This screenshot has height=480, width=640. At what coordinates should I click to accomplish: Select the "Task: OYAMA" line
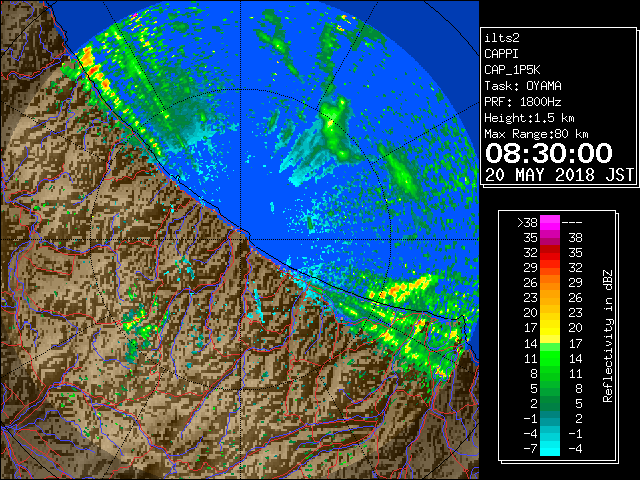(523, 86)
